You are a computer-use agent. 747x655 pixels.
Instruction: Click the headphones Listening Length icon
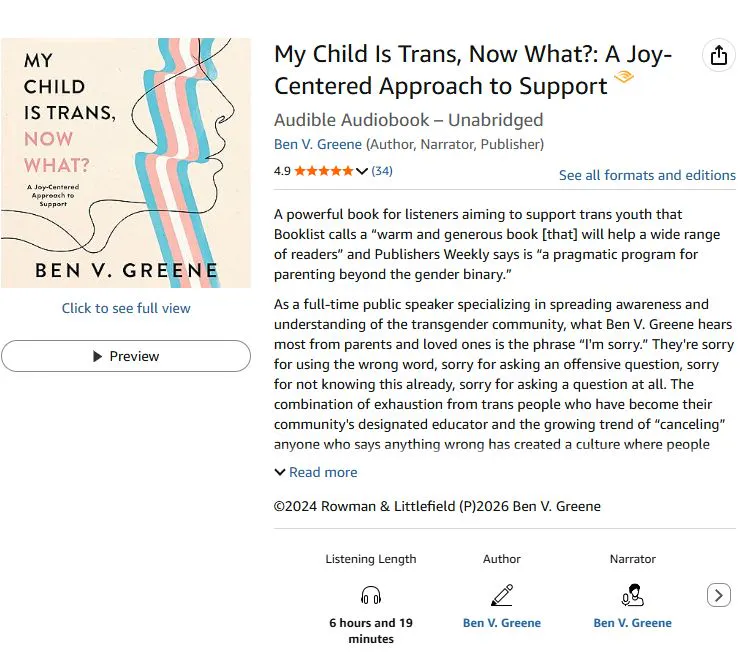point(371,595)
